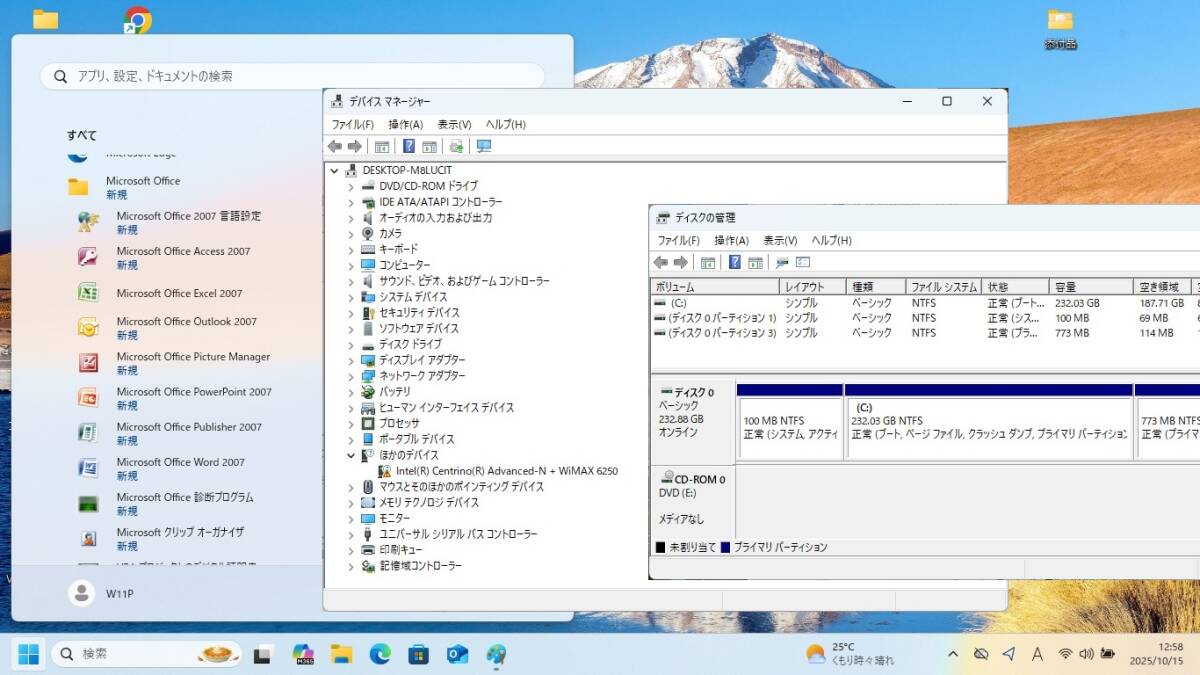Select the (C:) 232.03 GB partition block
Screen dimensions: 1200x675
coord(988,427)
